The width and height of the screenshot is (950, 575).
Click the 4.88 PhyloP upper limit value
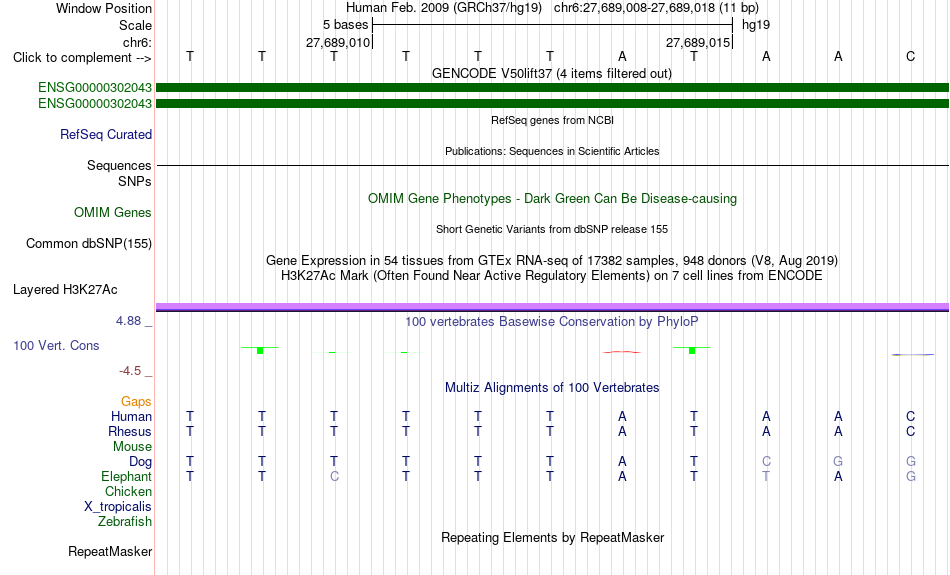[128, 321]
